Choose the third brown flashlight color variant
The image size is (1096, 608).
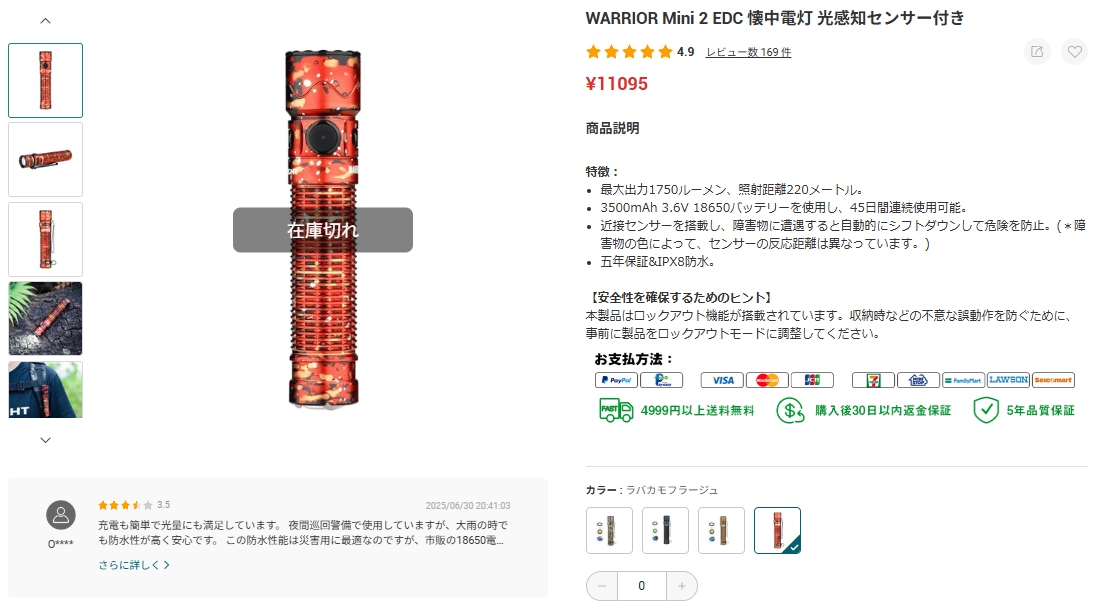[721, 530]
